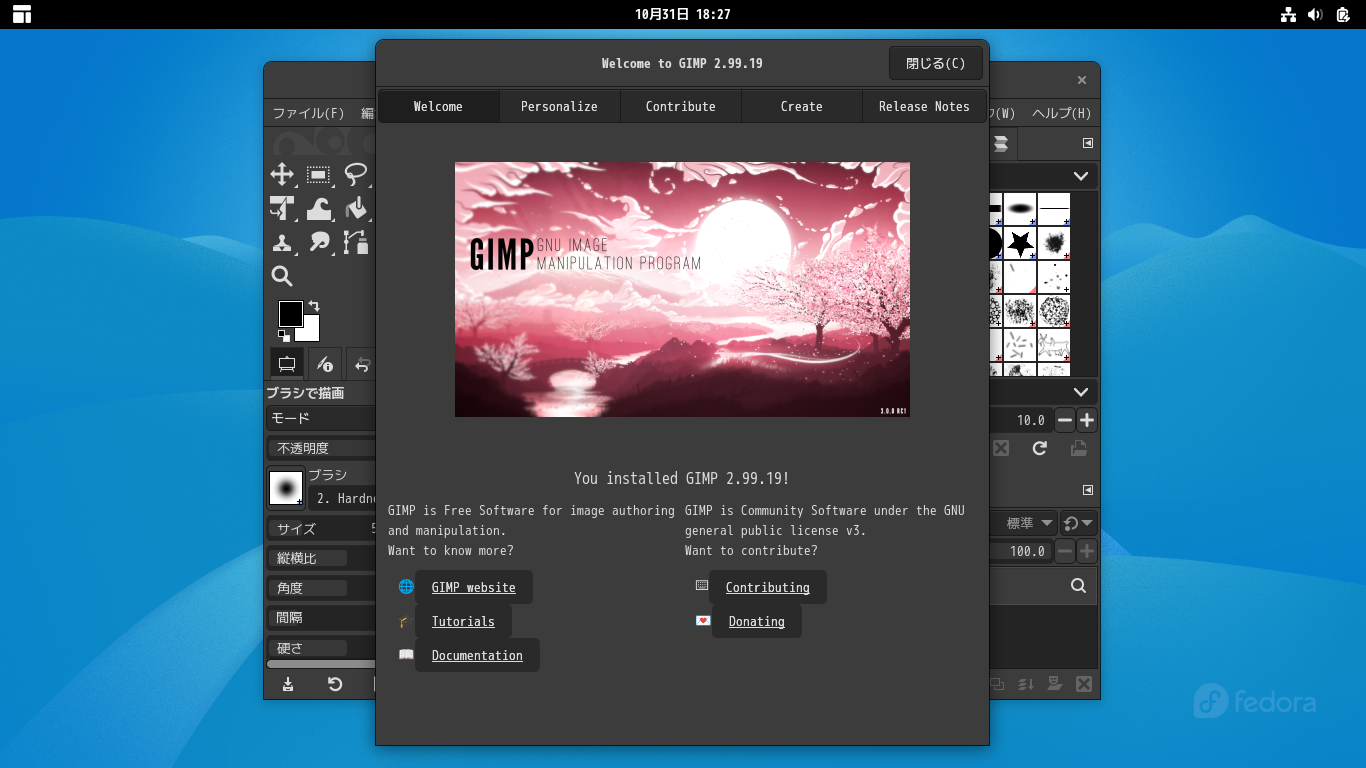Delete layer icon at layers panel bottom

[x=1083, y=684]
